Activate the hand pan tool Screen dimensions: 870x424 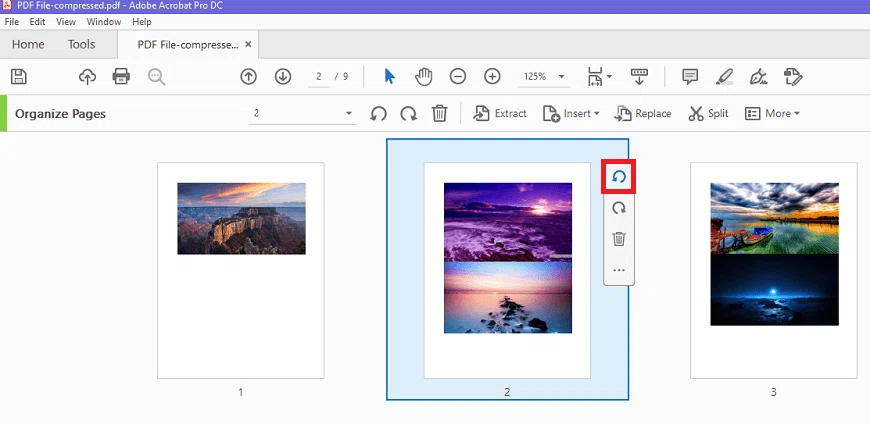[x=424, y=77]
